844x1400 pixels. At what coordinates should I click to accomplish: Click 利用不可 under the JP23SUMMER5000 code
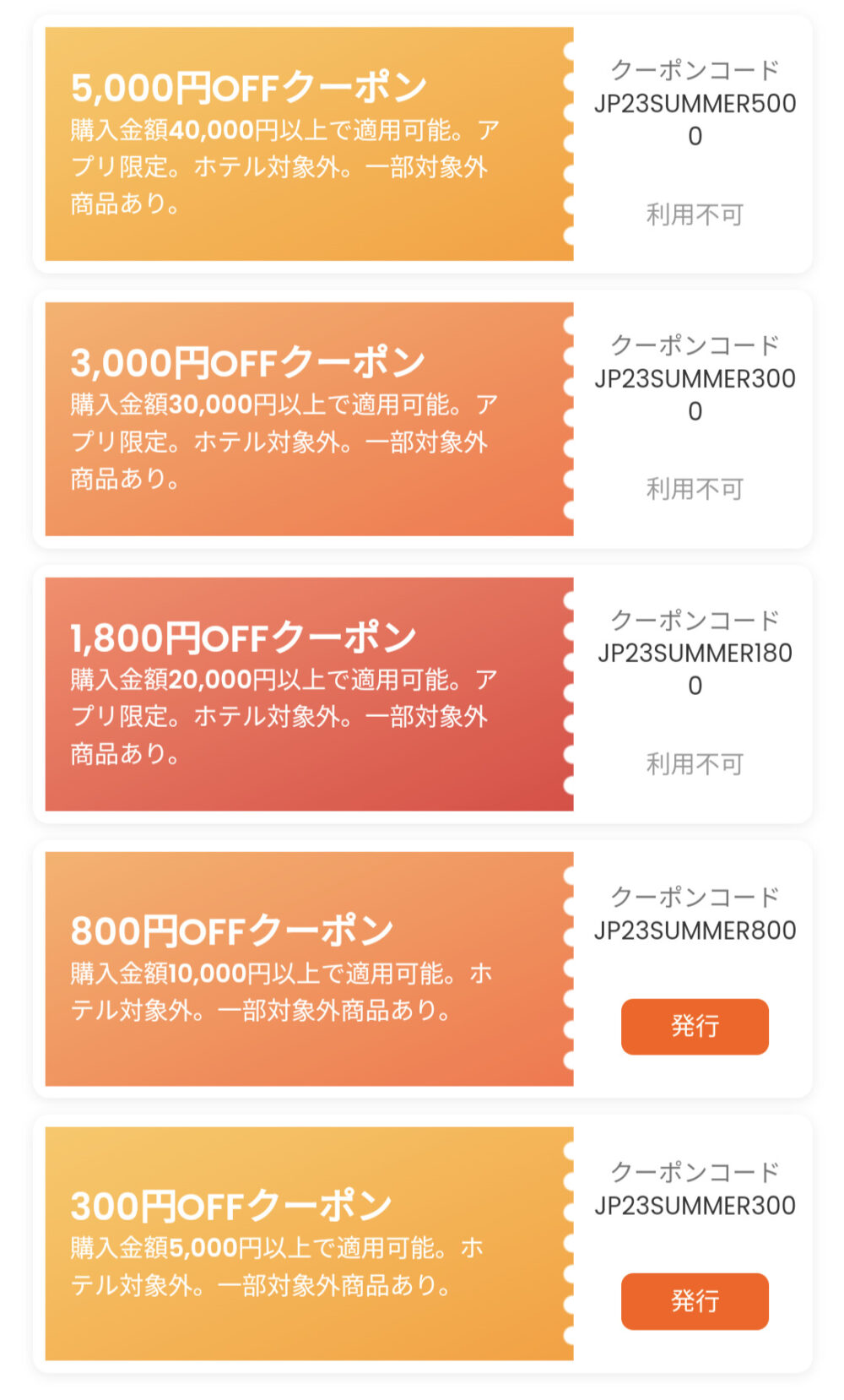pos(694,214)
